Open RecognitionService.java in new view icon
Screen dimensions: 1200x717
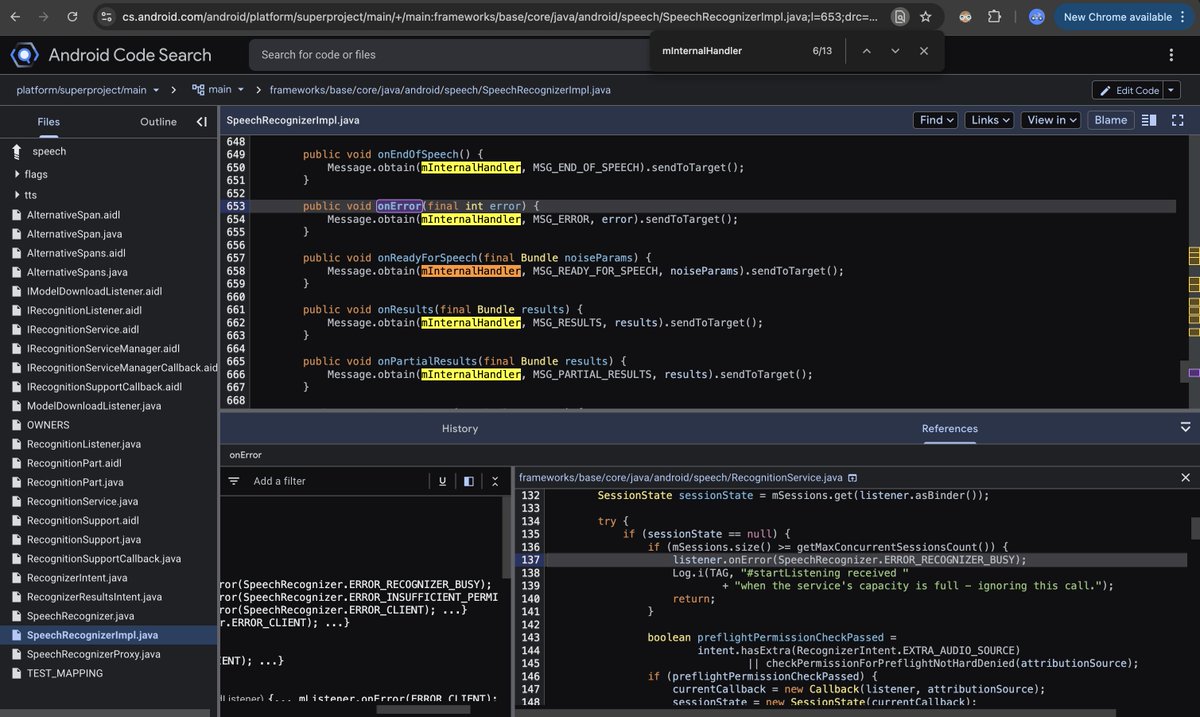(852, 479)
